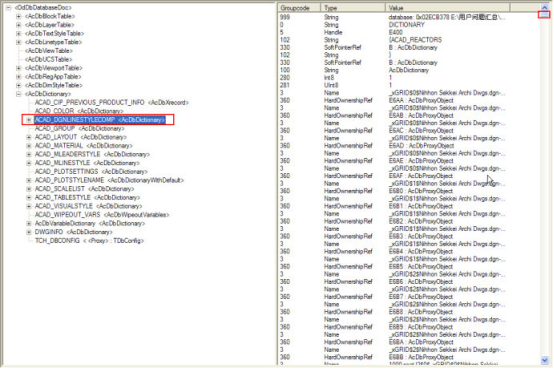Collapse the AcDbDictionary node
The image size is (554, 369).
click(x=18, y=94)
